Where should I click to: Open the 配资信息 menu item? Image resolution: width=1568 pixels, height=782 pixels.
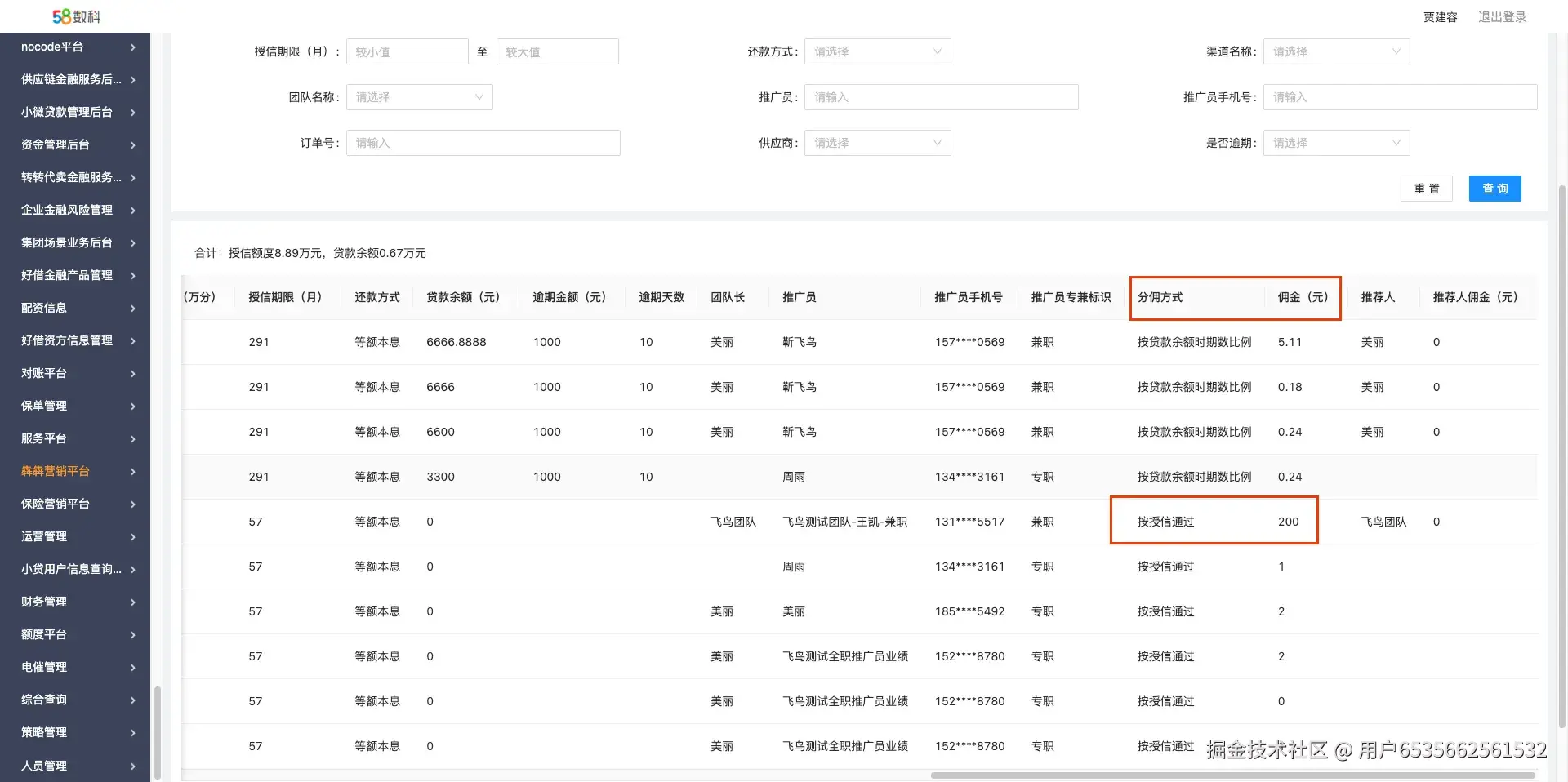pyautogui.click(x=75, y=309)
